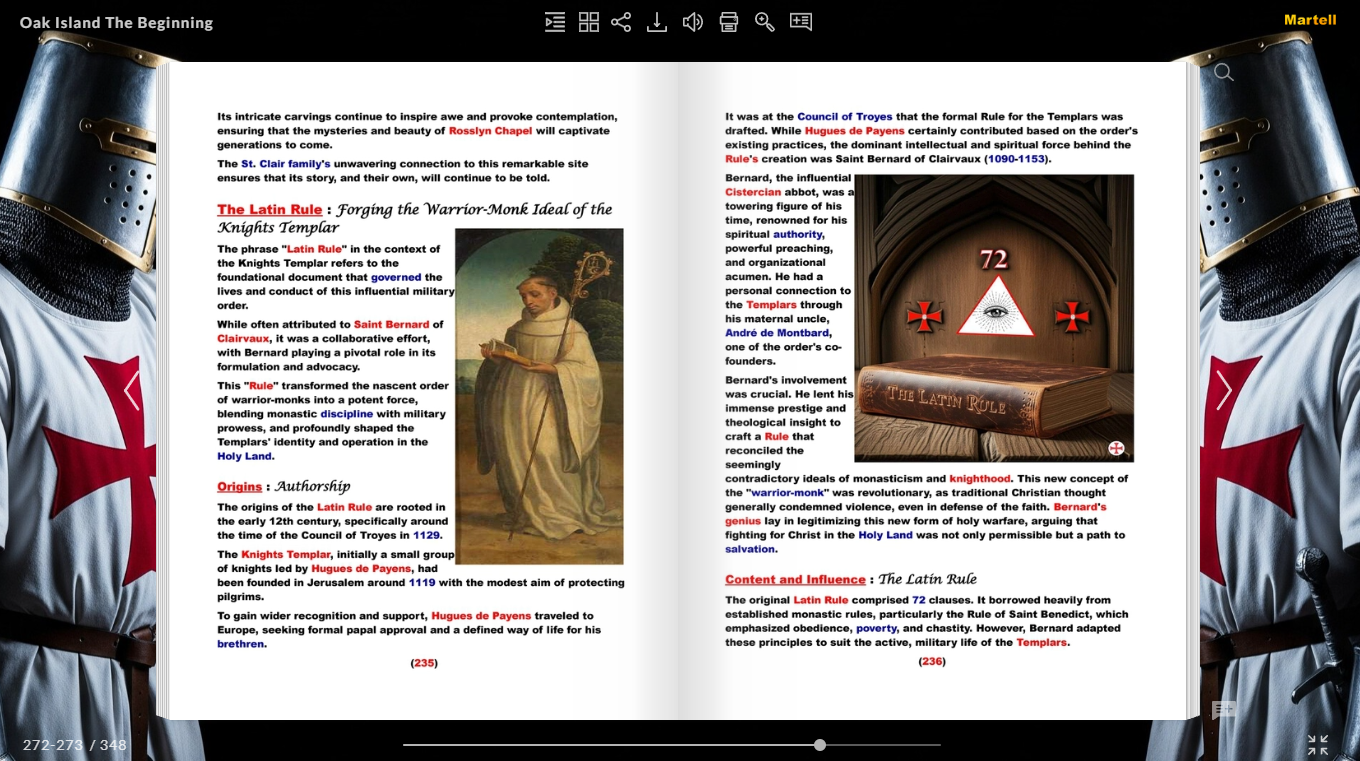
Task: Go to the next page arrow
Action: [x=1224, y=391]
